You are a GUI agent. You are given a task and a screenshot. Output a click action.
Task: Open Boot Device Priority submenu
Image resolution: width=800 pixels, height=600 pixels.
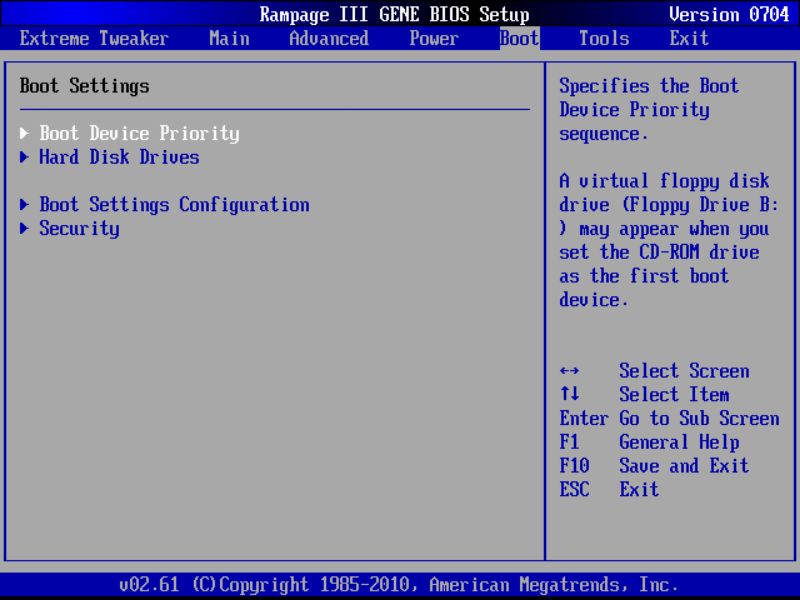[139, 134]
